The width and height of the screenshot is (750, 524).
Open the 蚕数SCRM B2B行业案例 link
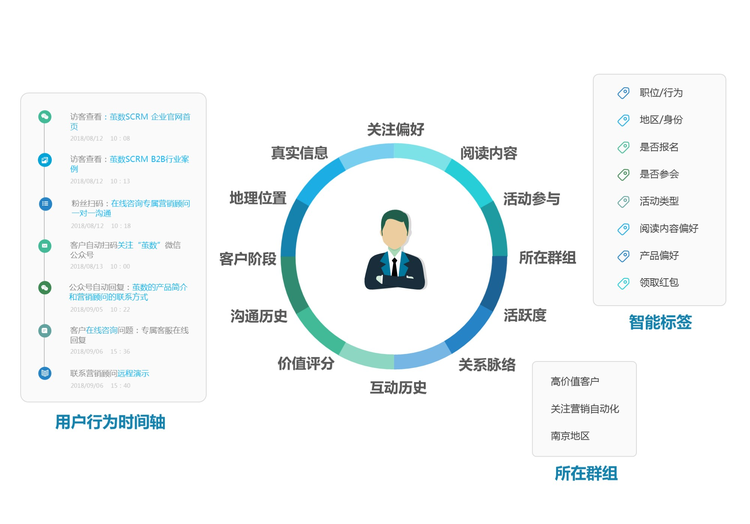129,164
